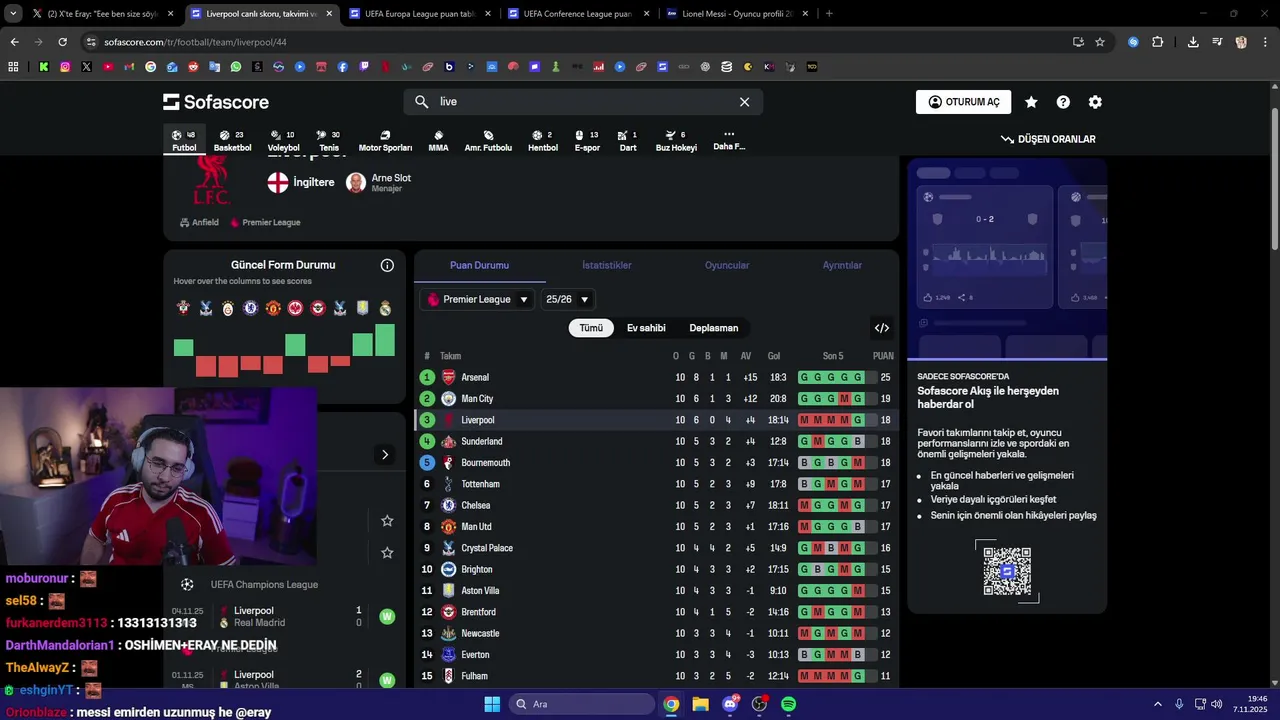The height and width of the screenshot is (720, 1280).
Task: Open Buz Hokeyi category
Action: [x=676, y=140]
